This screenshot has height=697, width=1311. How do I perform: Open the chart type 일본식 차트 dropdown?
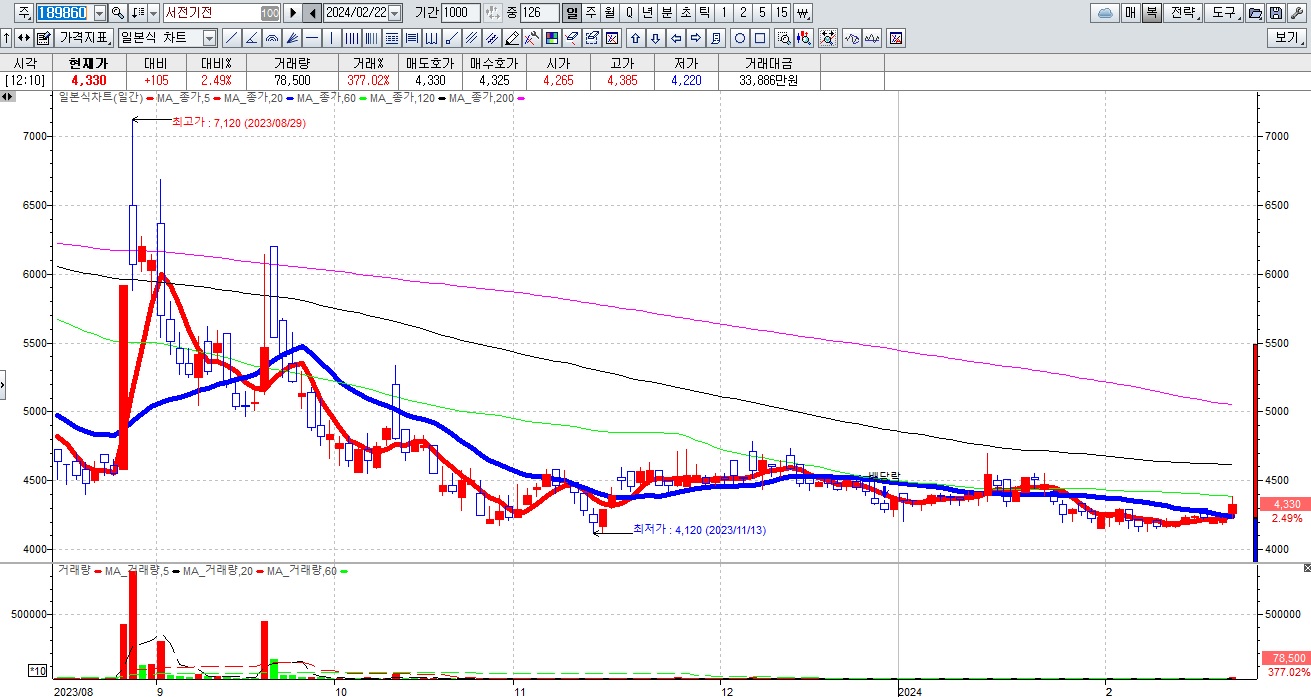(209, 38)
